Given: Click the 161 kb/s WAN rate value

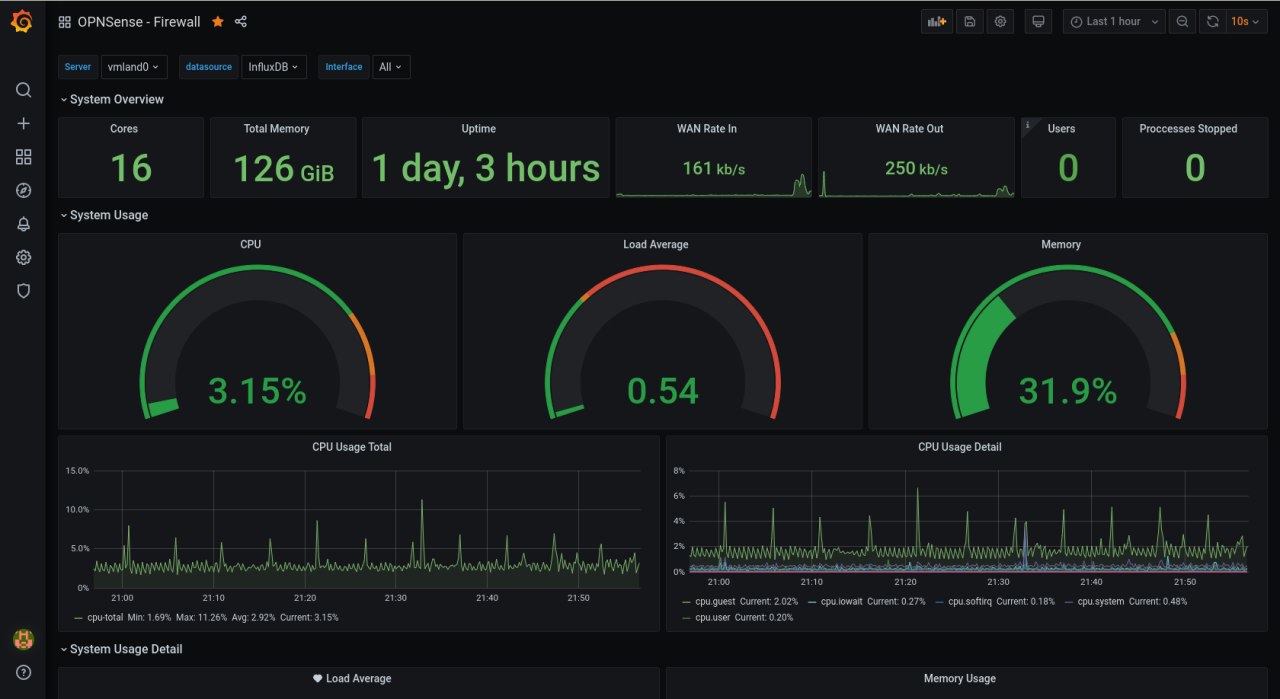Looking at the screenshot, I should point(714,168).
